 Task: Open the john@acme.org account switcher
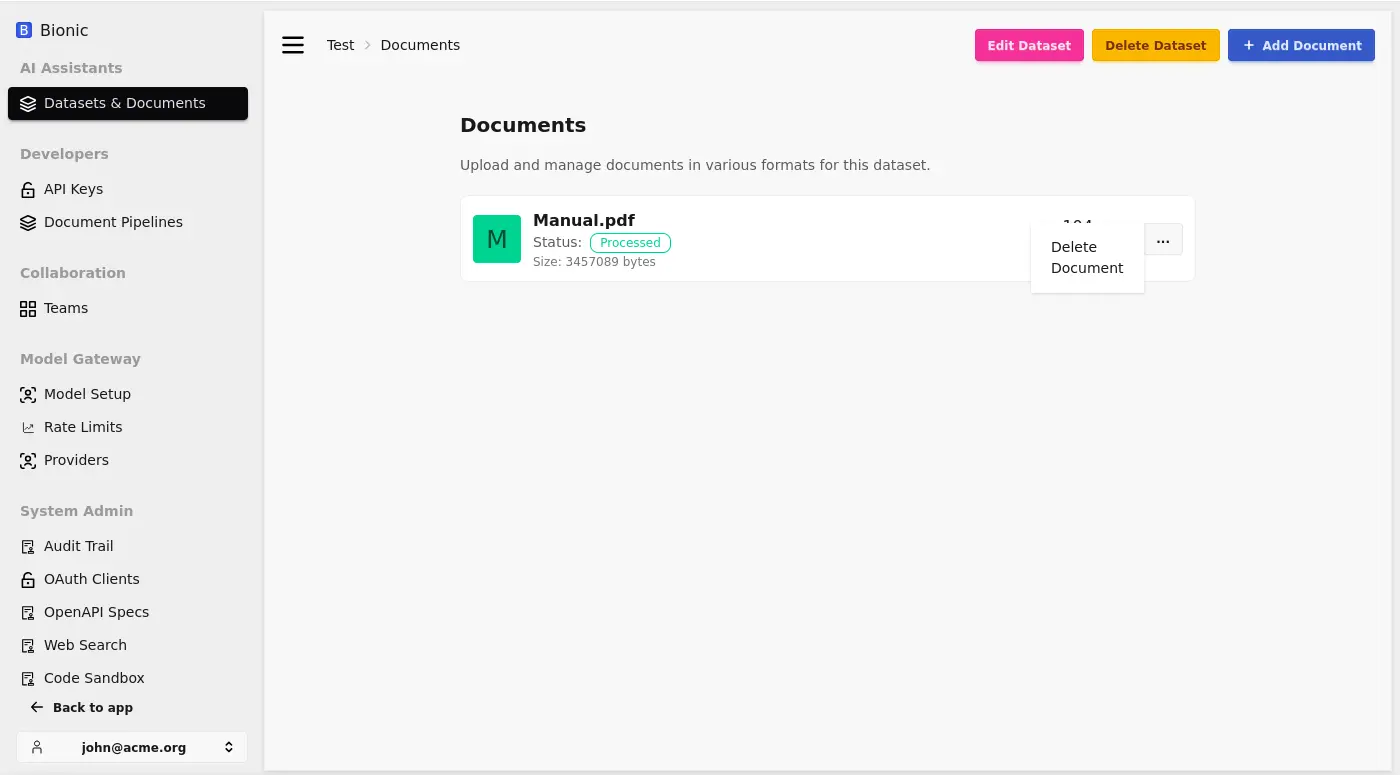(132, 747)
